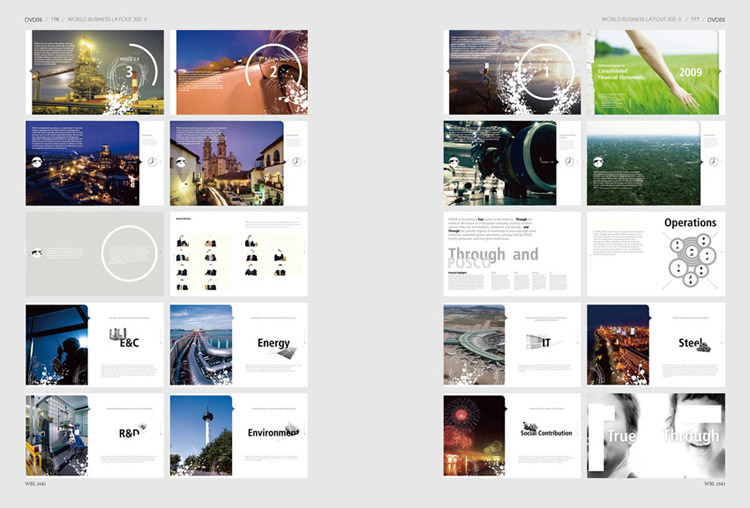This screenshot has height=508, width=750.
Task: Click the clock icon beside the night cityscape photo
Action: pos(152,162)
